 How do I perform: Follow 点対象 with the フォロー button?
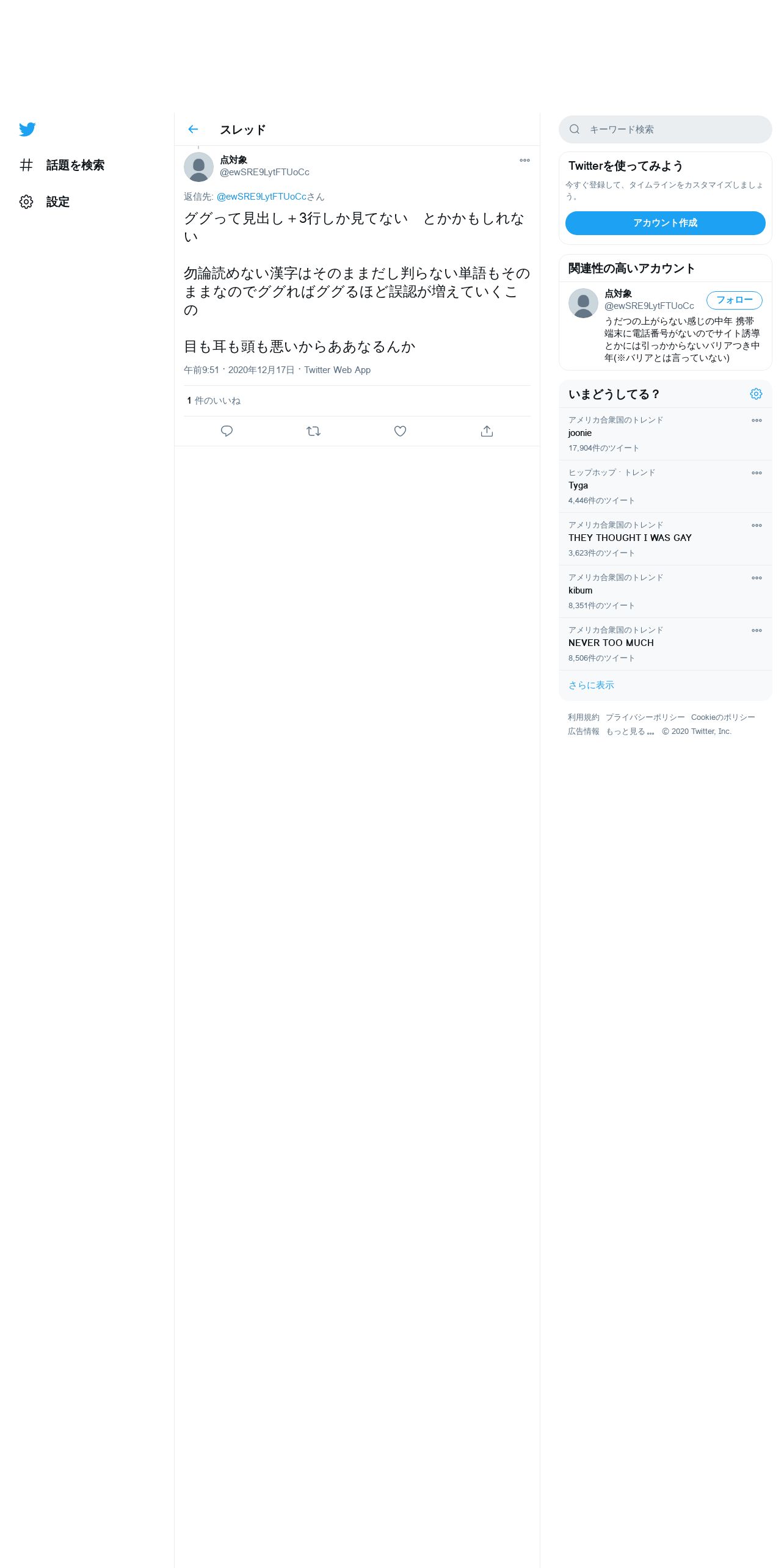pos(734,300)
